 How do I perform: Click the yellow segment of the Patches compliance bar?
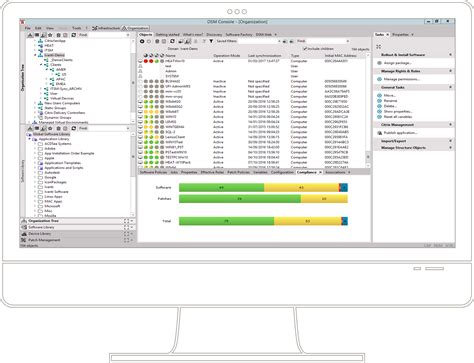(x=324, y=199)
